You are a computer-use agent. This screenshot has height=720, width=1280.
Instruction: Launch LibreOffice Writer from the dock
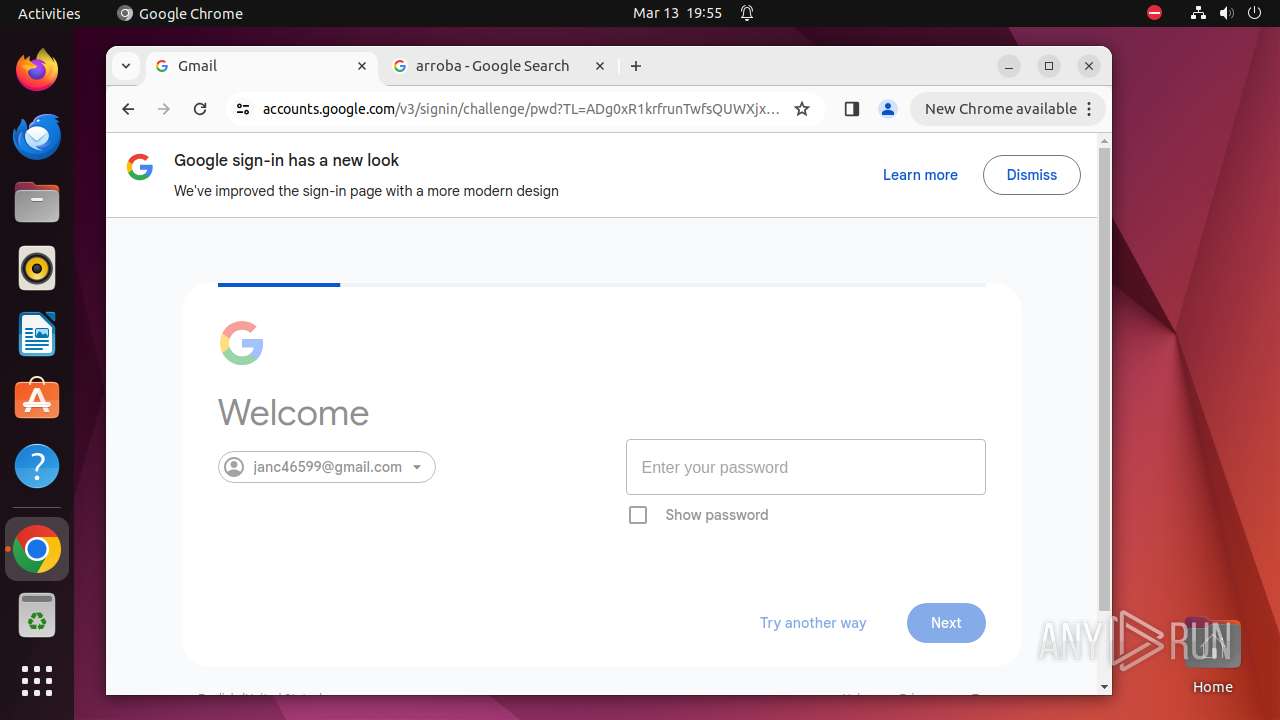coord(37,334)
